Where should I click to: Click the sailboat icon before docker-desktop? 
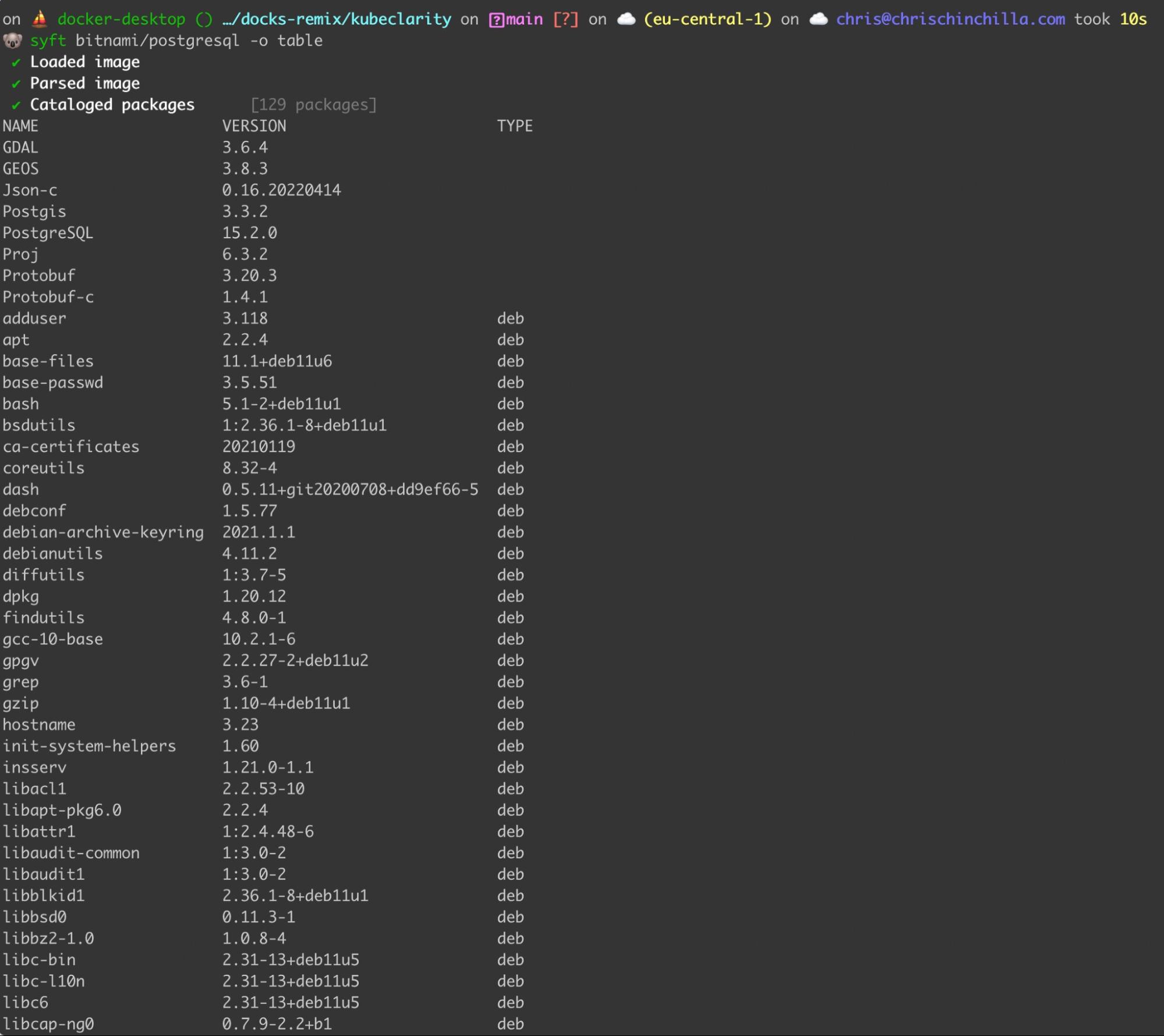pyautogui.click(x=40, y=19)
